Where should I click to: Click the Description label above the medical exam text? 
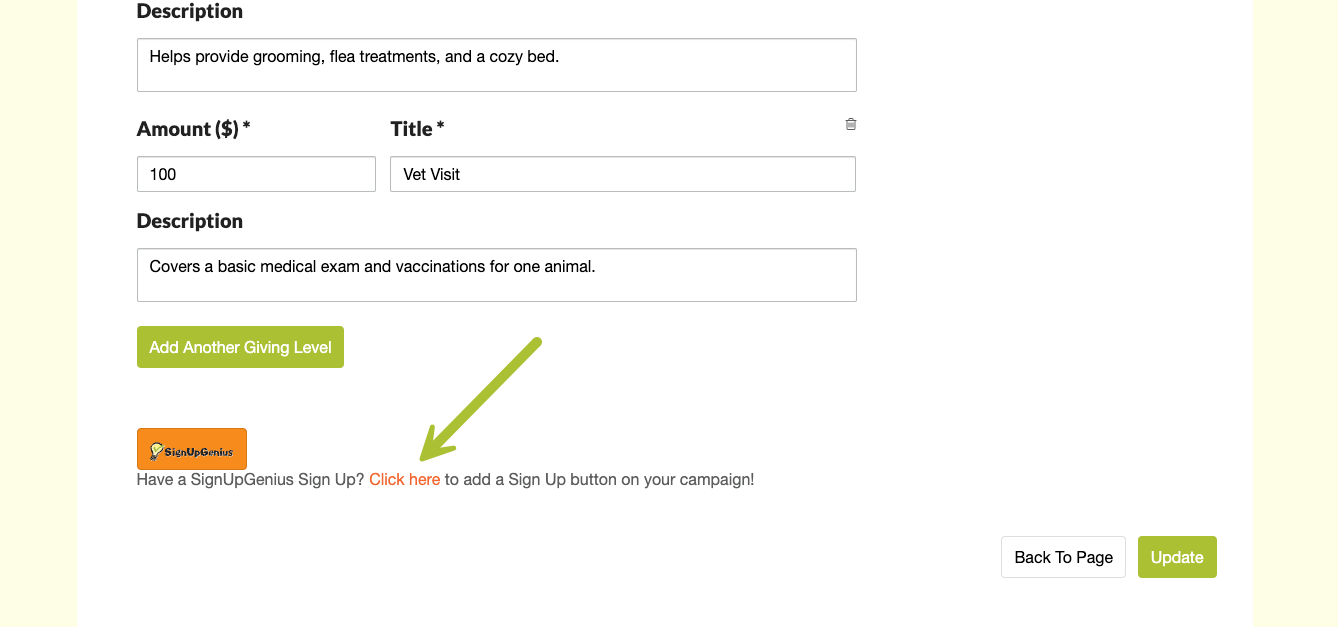pos(190,221)
